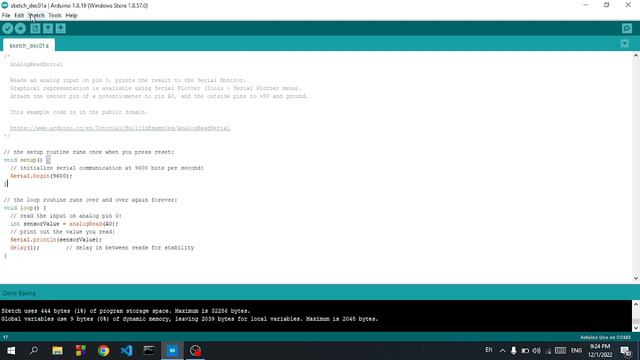Click the Arduino IDE taskbar icon
The height and width of the screenshot is (360, 640).
point(172,351)
